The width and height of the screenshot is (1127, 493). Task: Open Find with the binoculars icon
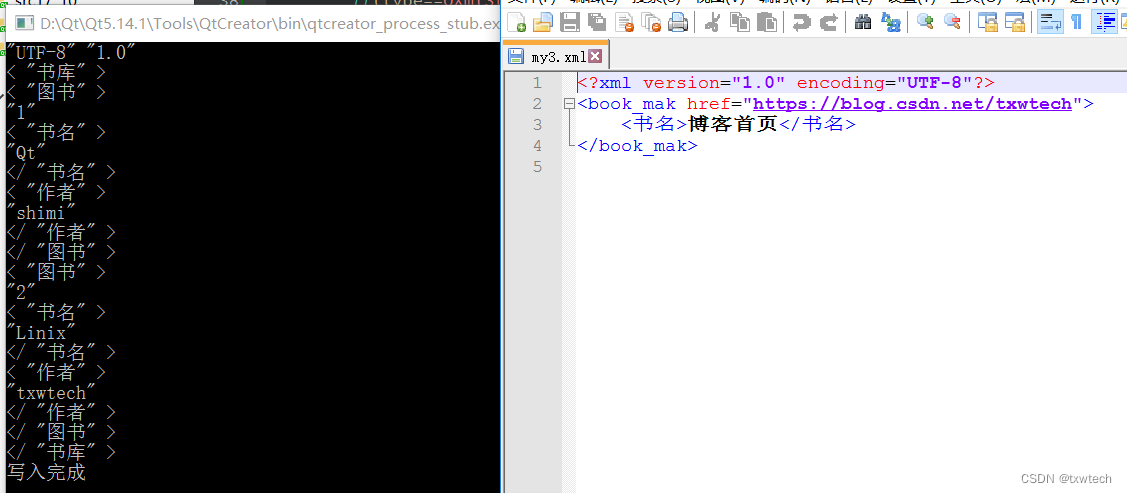863,22
